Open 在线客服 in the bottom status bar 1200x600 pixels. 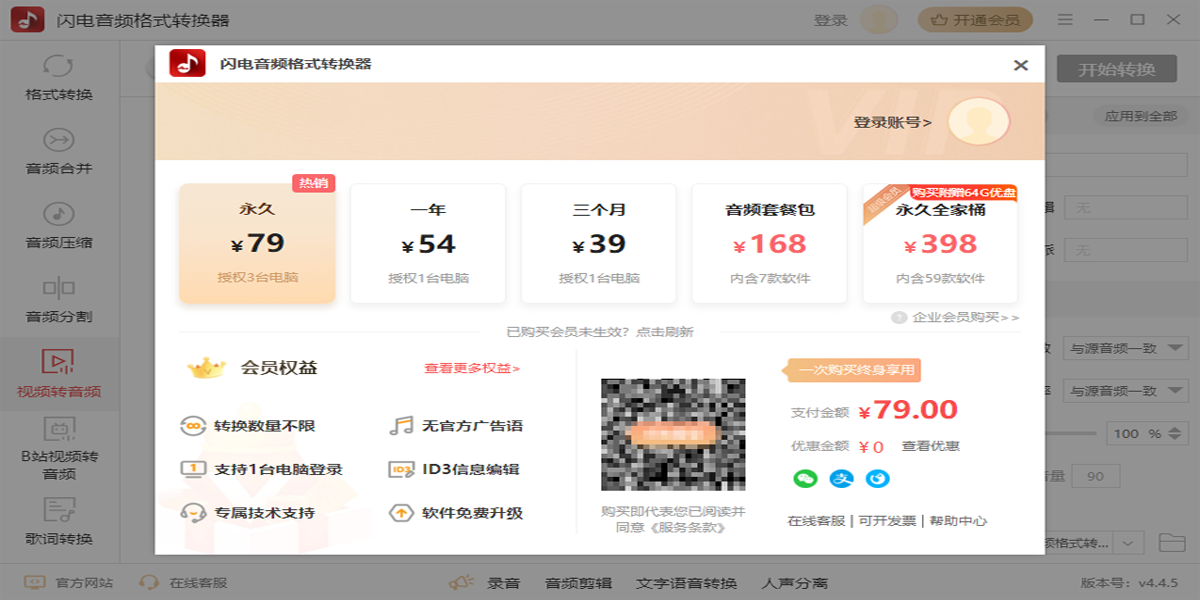tap(184, 583)
